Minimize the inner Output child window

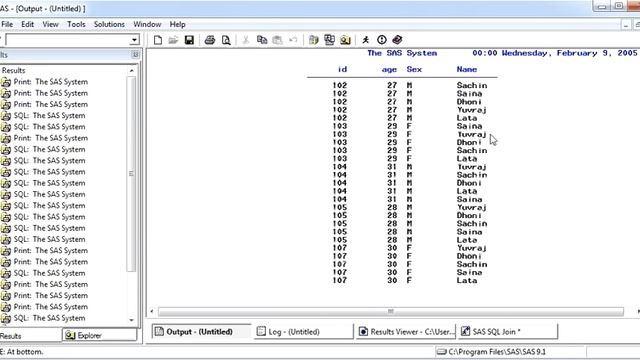[x=626, y=25]
